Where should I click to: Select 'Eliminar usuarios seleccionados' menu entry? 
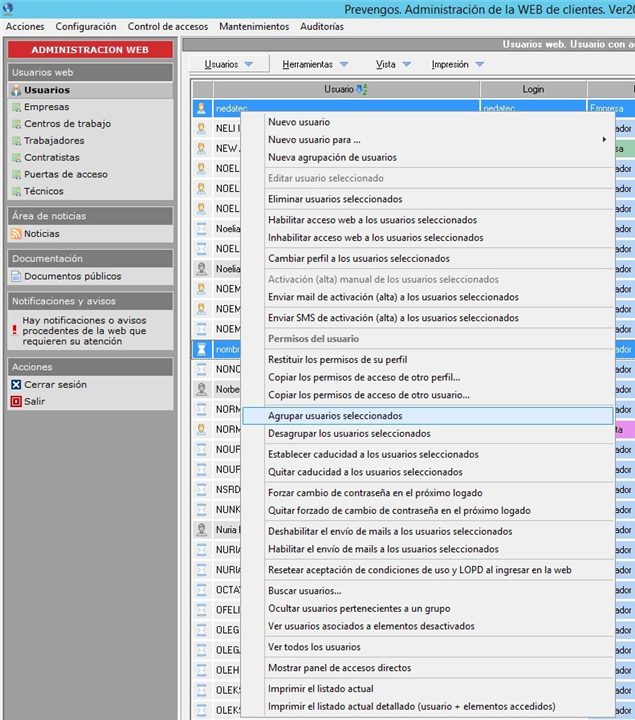click(335, 199)
